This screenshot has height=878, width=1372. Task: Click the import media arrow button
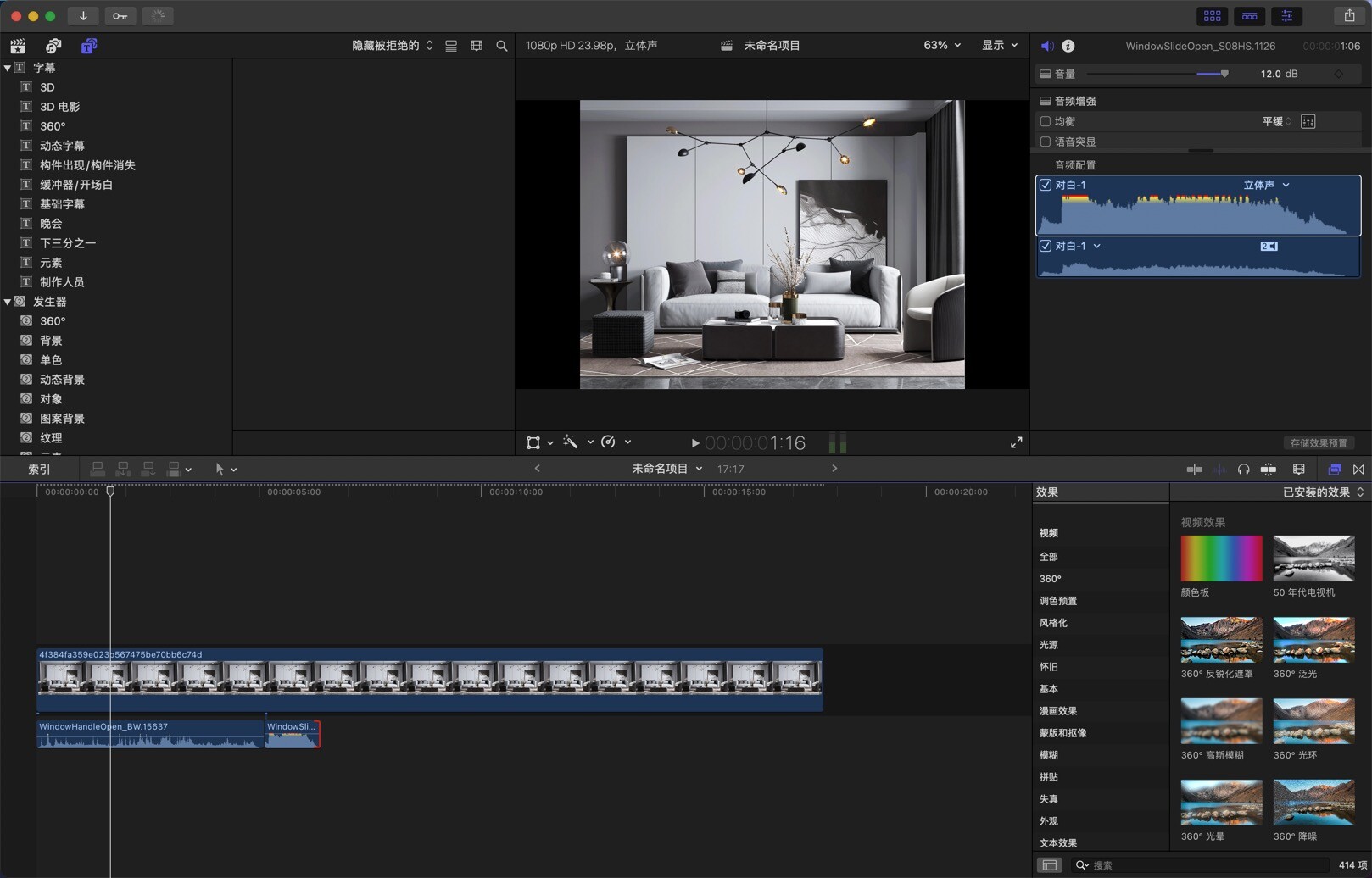click(83, 16)
